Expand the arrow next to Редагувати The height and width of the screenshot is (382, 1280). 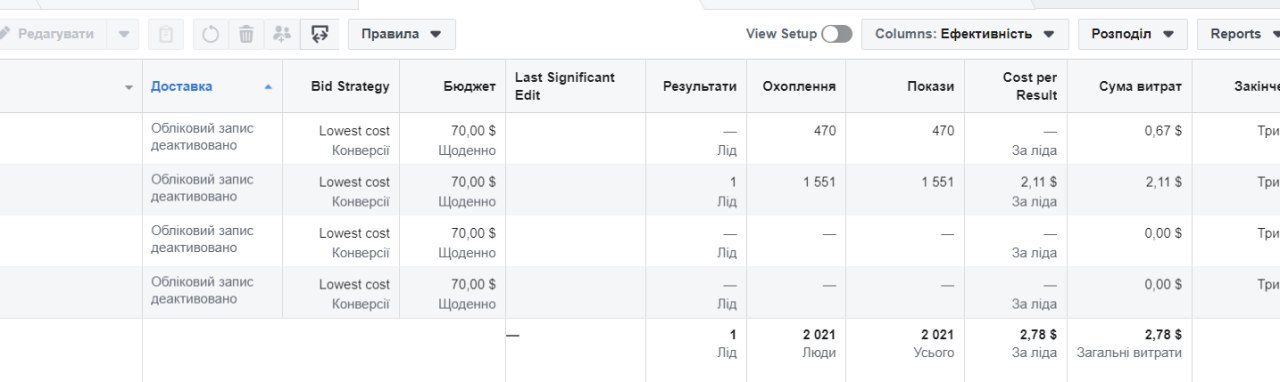pyautogui.click(x=123, y=34)
